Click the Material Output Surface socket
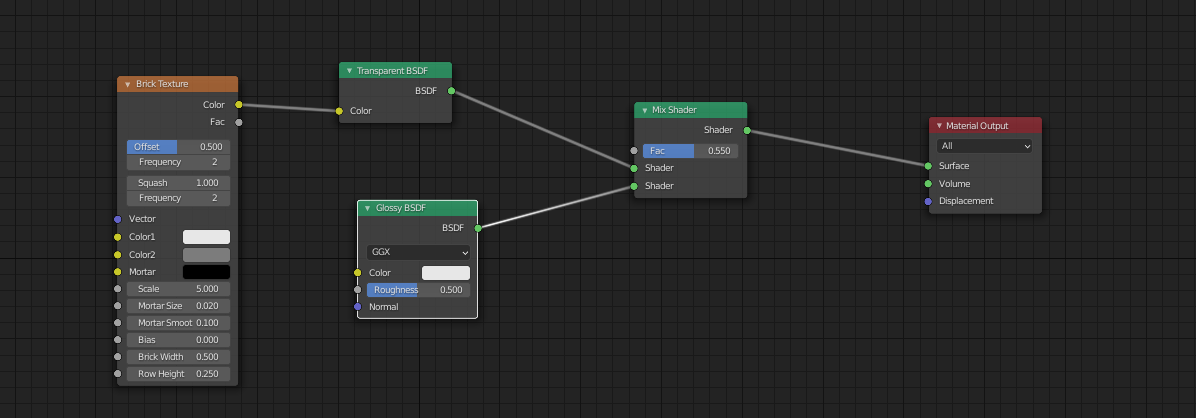Image resolution: width=1196 pixels, height=418 pixels. 928,166
